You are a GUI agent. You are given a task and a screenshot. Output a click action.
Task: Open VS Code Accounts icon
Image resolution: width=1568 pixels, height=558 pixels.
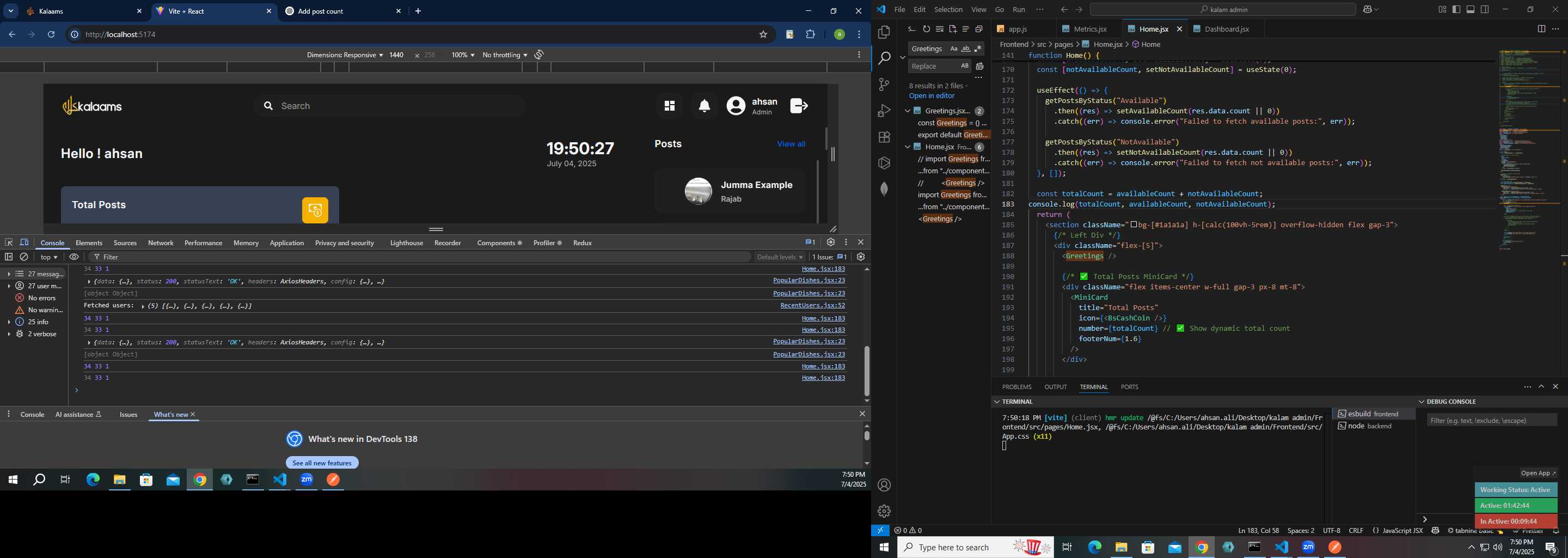tap(884, 486)
